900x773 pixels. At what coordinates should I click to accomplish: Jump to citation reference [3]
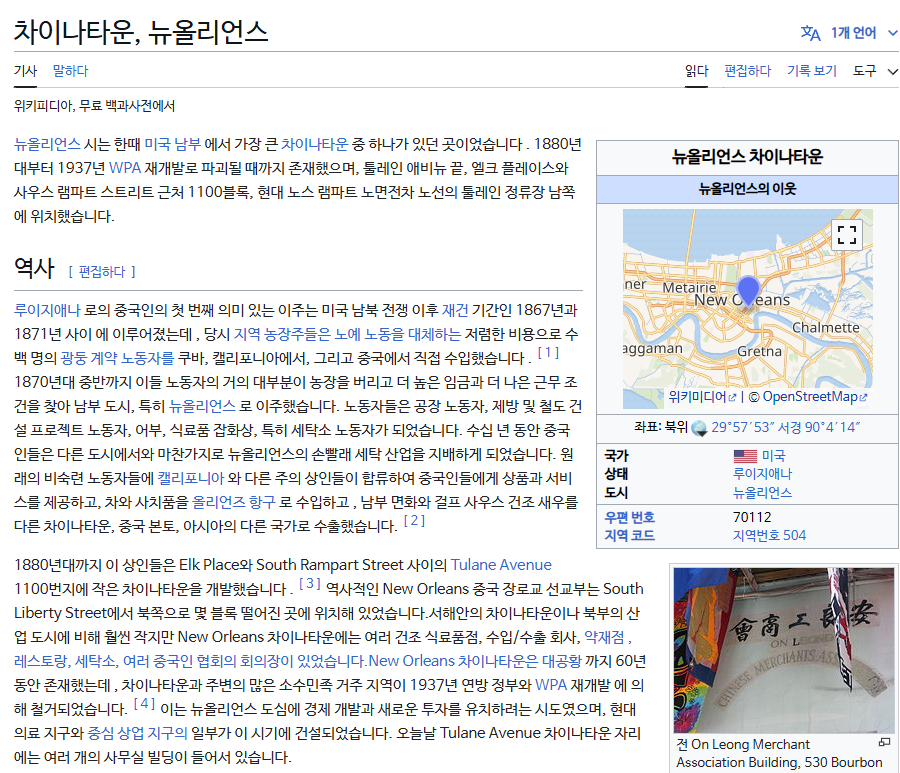point(309,583)
